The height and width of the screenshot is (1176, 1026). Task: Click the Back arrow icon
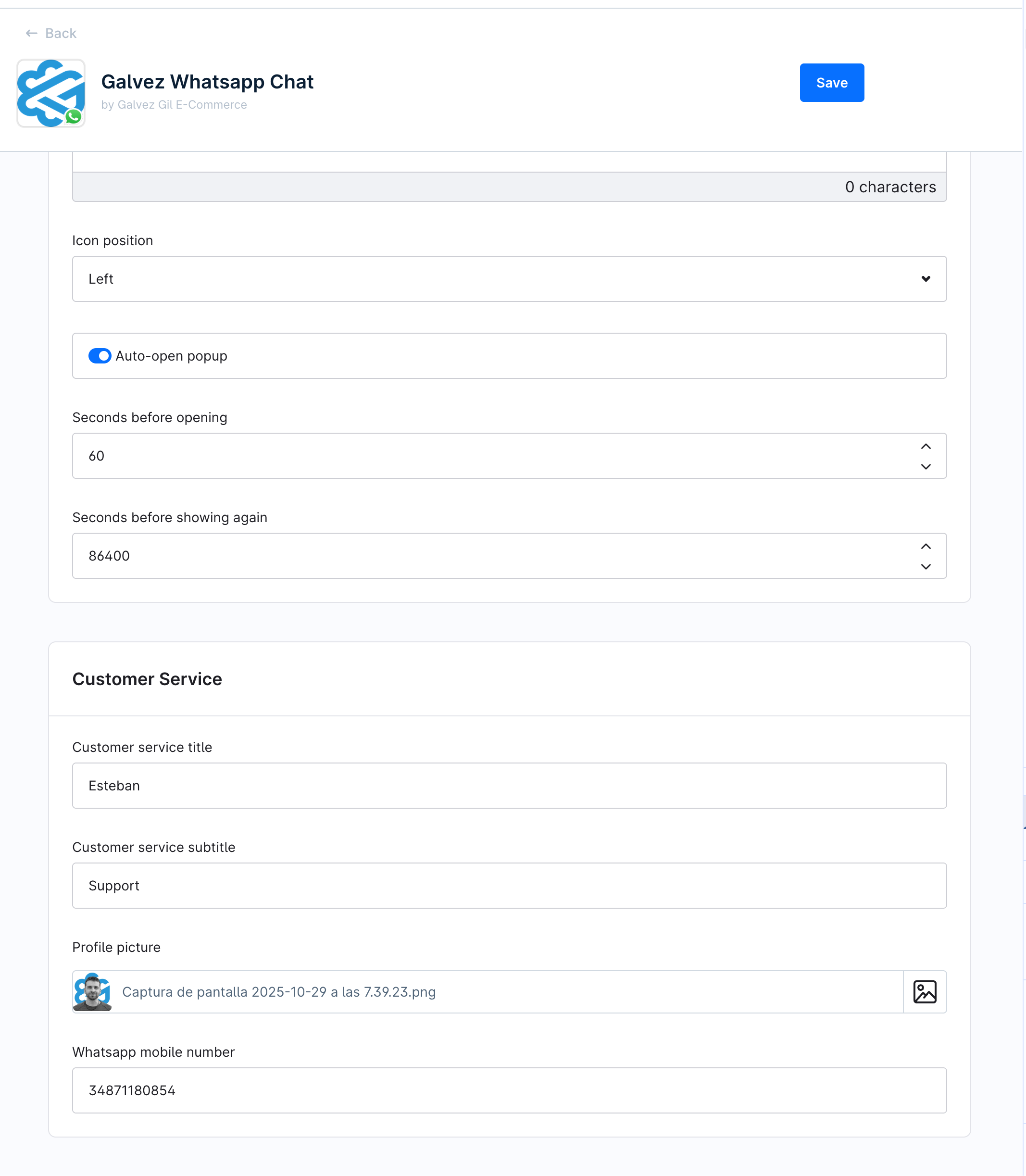tap(31, 33)
